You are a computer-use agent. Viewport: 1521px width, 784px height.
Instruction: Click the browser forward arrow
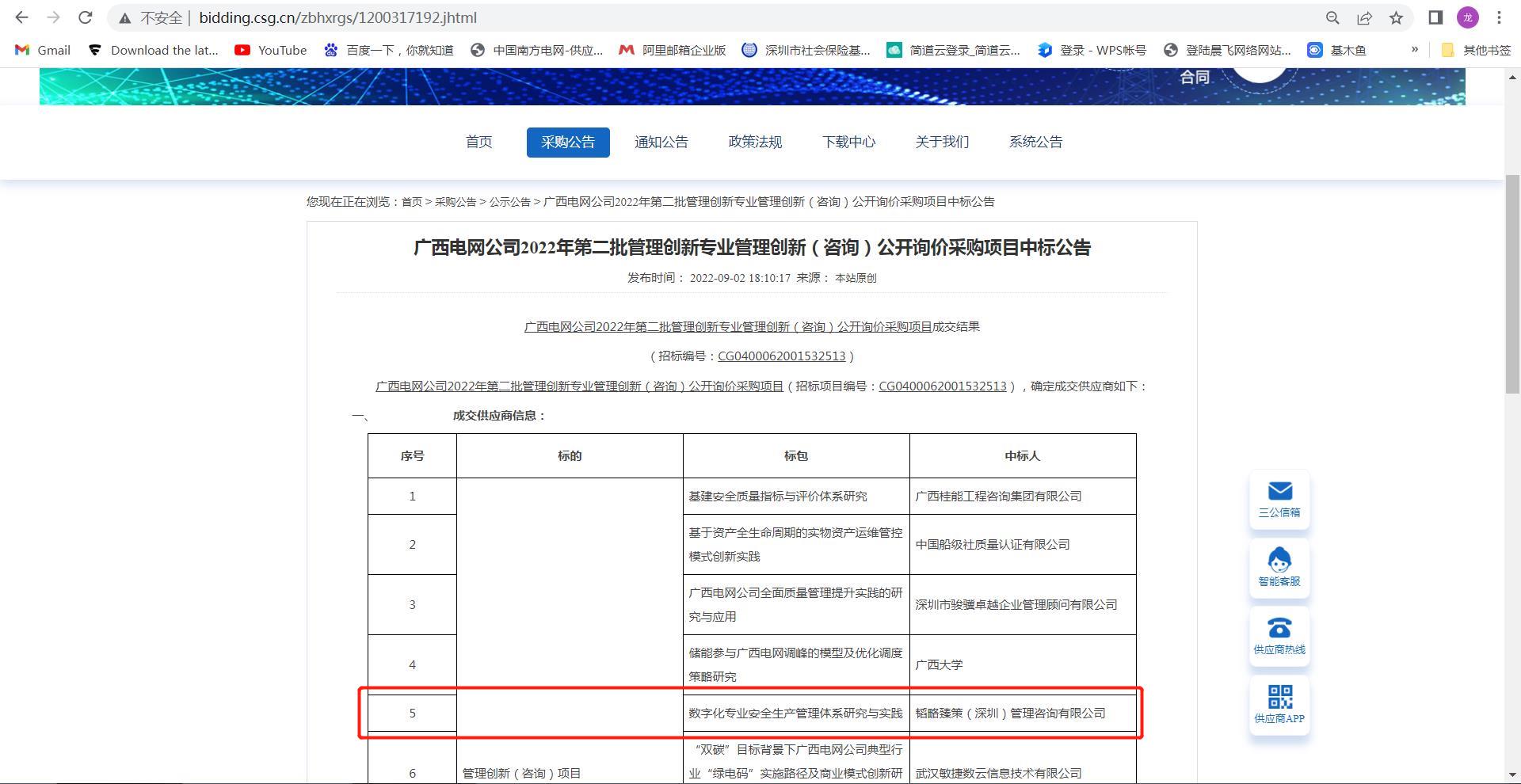point(53,17)
